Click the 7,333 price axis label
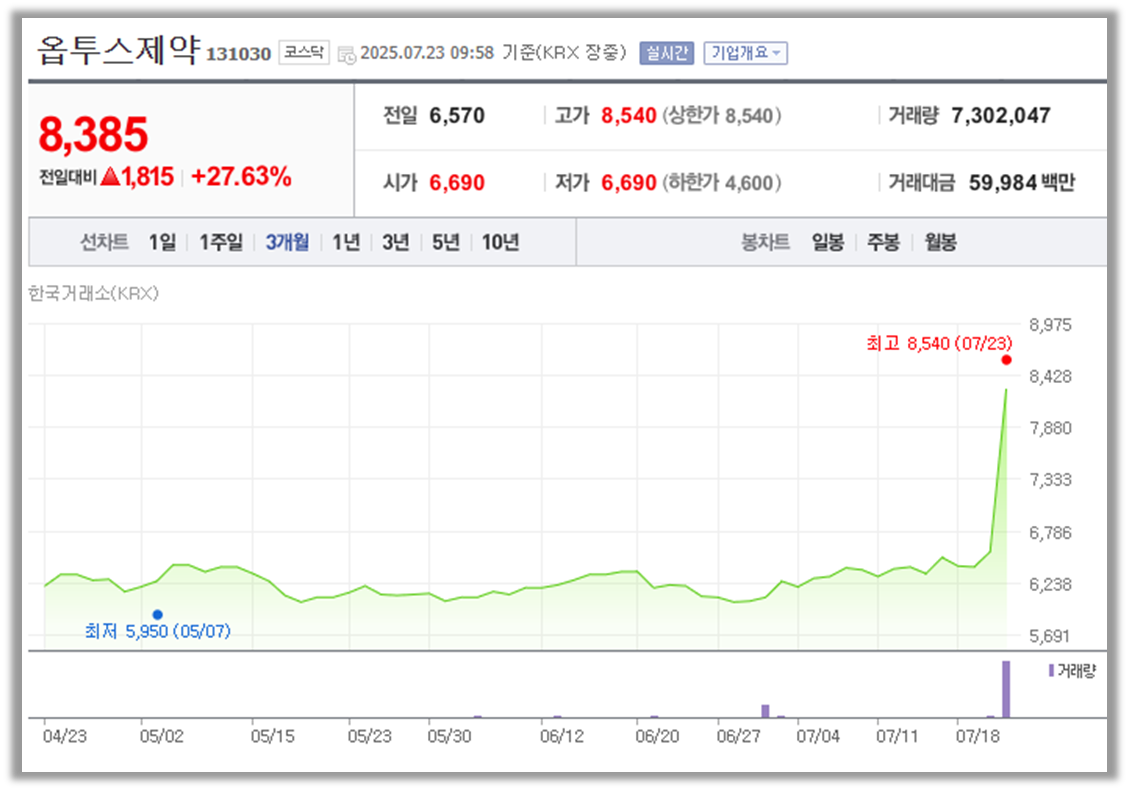The image size is (1129, 790). point(1050,480)
